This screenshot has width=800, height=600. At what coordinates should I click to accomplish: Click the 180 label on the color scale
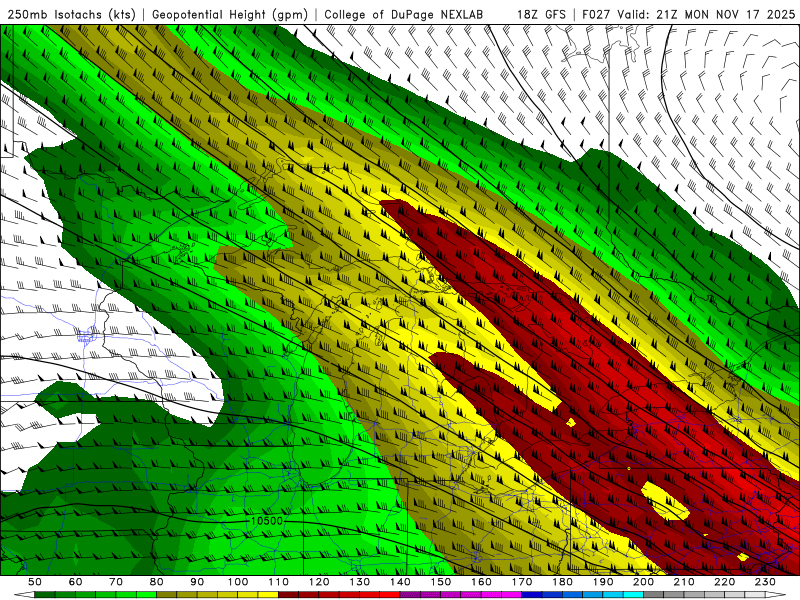(x=562, y=582)
